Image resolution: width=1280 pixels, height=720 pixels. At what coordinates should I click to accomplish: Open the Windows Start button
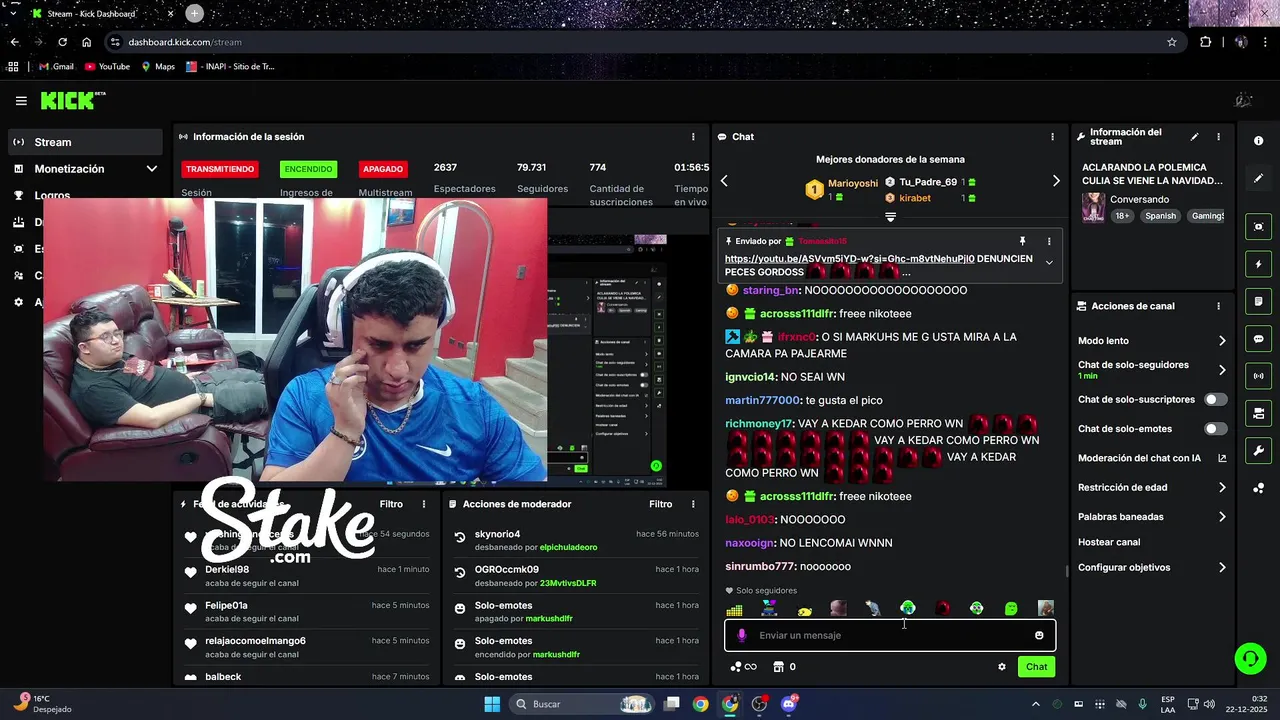click(492, 704)
